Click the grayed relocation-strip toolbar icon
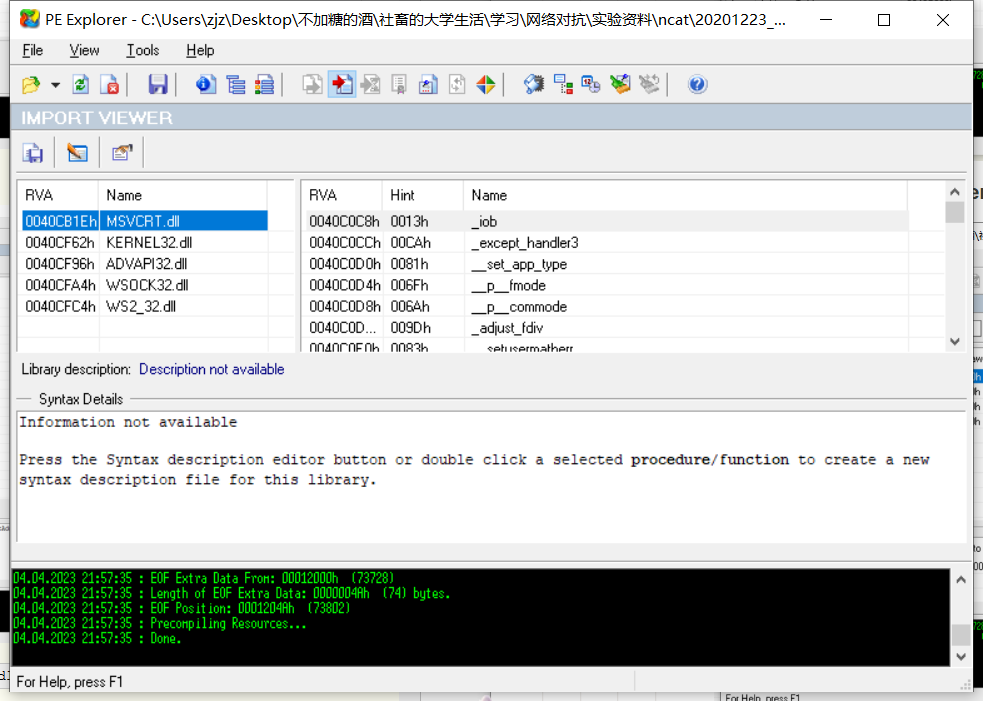Screen dimensions: 983x701 649,84
